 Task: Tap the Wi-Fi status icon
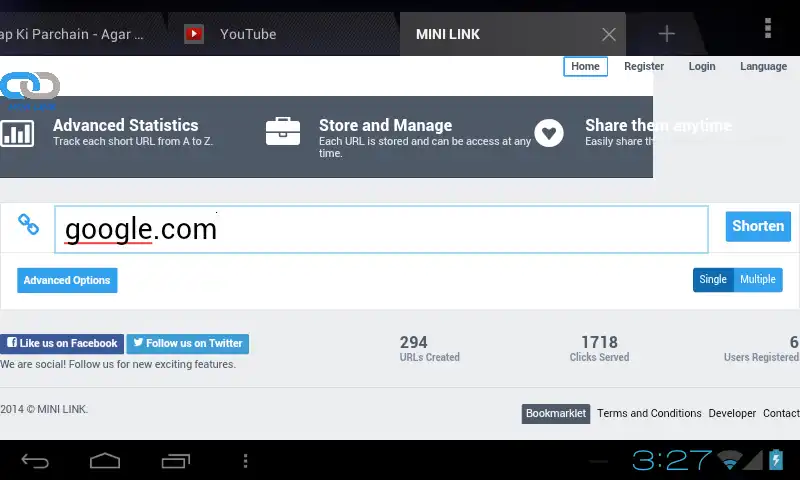click(x=730, y=460)
